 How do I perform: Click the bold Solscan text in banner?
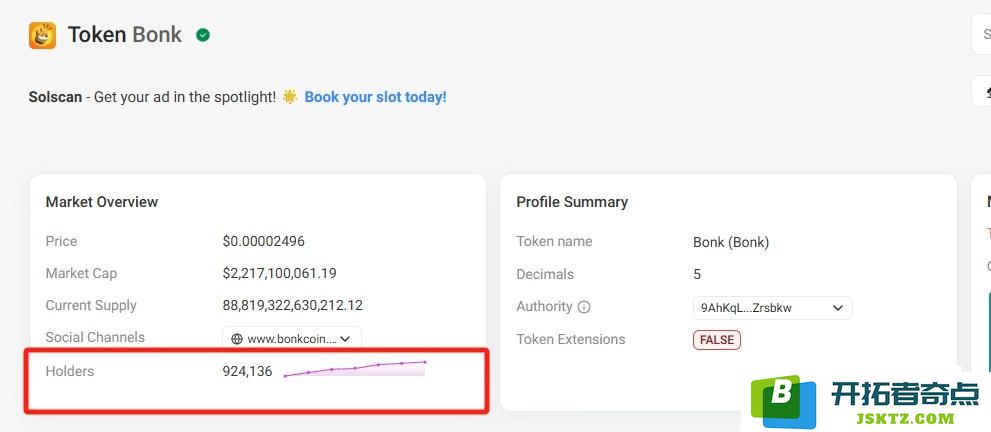55,97
